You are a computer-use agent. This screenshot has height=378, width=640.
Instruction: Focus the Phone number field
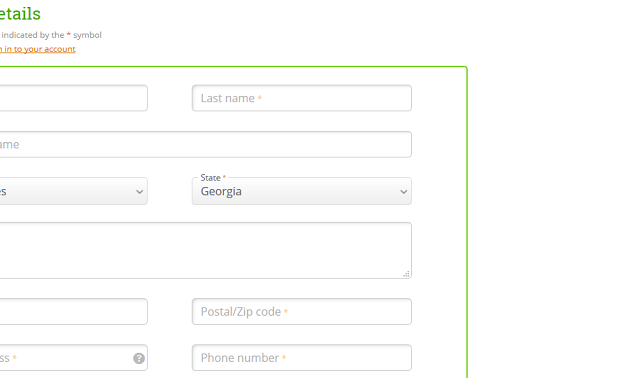click(x=302, y=358)
